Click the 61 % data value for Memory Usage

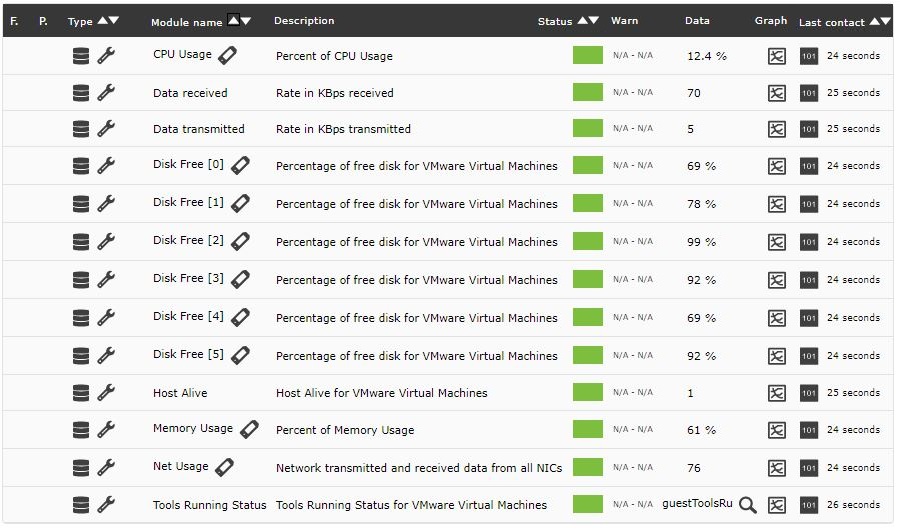pyautogui.click(x=701, y=430)
